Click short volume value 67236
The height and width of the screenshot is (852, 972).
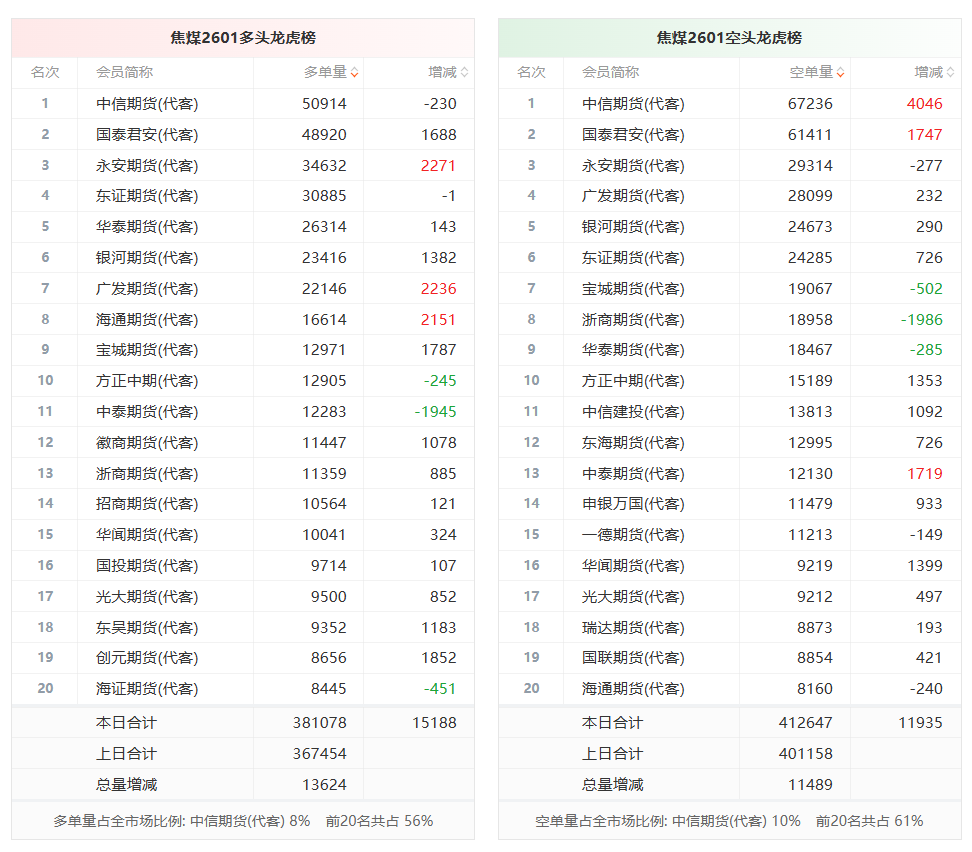pyautogui.click(x=810, y=104)
